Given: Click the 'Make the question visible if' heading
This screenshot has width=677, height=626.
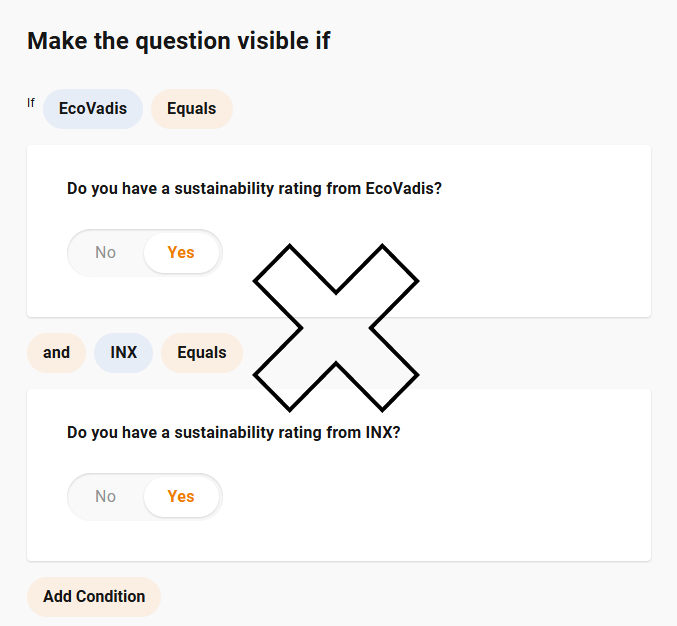Looking at the screenshot, I should click(178, 41).
